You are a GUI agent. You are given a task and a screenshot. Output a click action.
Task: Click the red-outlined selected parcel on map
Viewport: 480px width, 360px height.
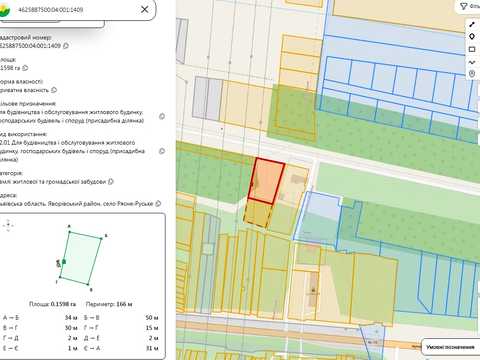coord(267,181)
